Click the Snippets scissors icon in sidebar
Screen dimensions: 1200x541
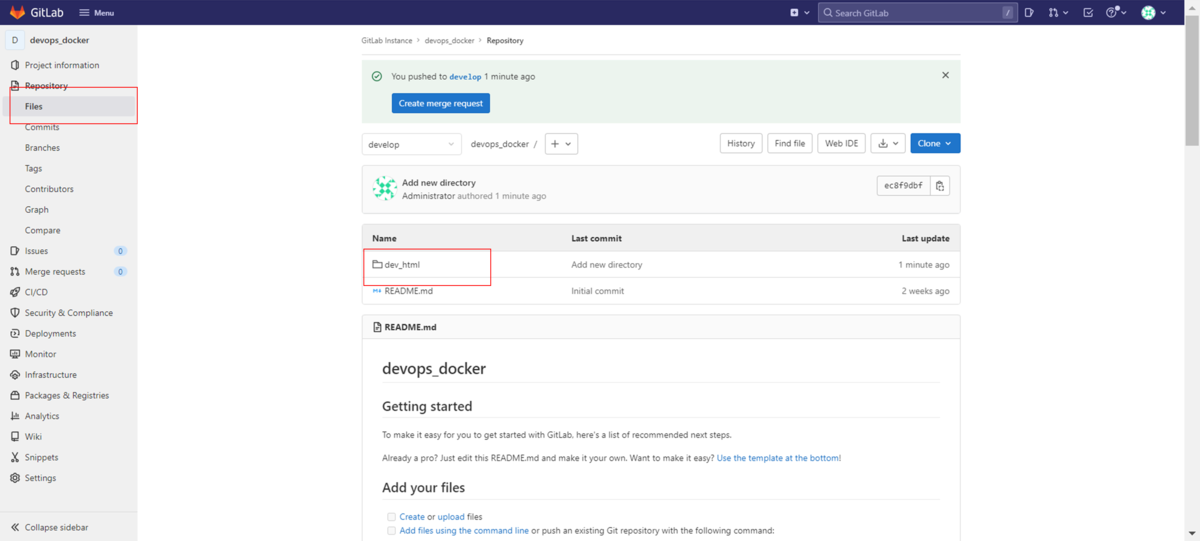15,457
